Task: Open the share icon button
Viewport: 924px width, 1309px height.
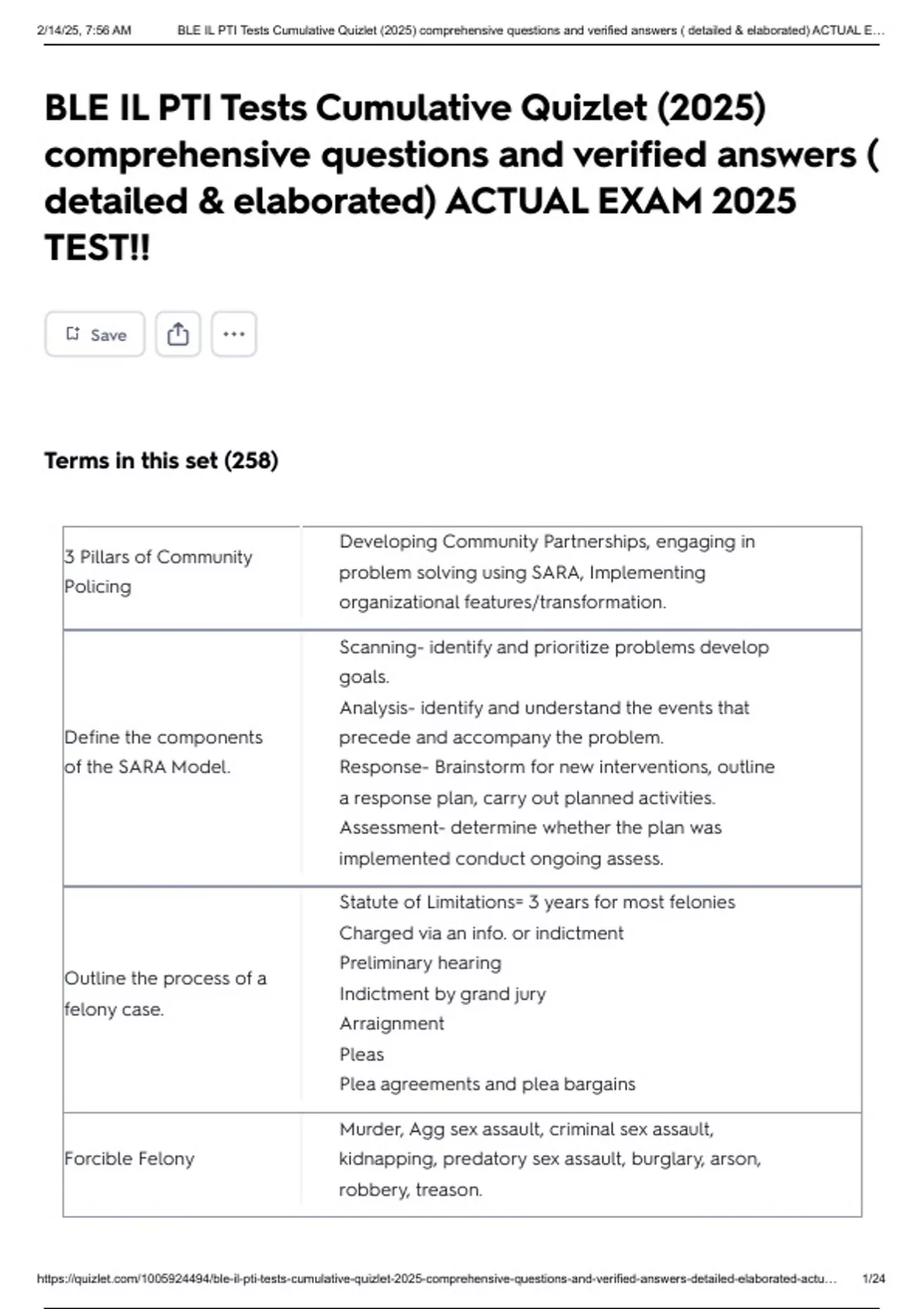Action: tap(178, 334)
